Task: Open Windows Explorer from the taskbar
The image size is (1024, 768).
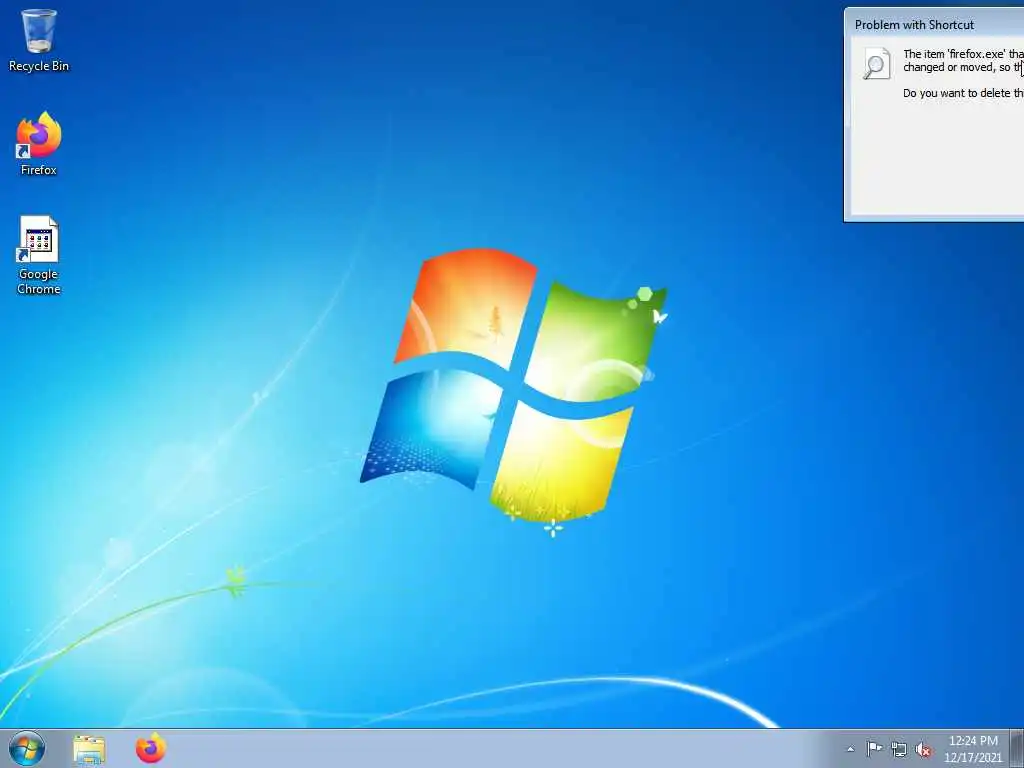Action: [x=89, y=749]
